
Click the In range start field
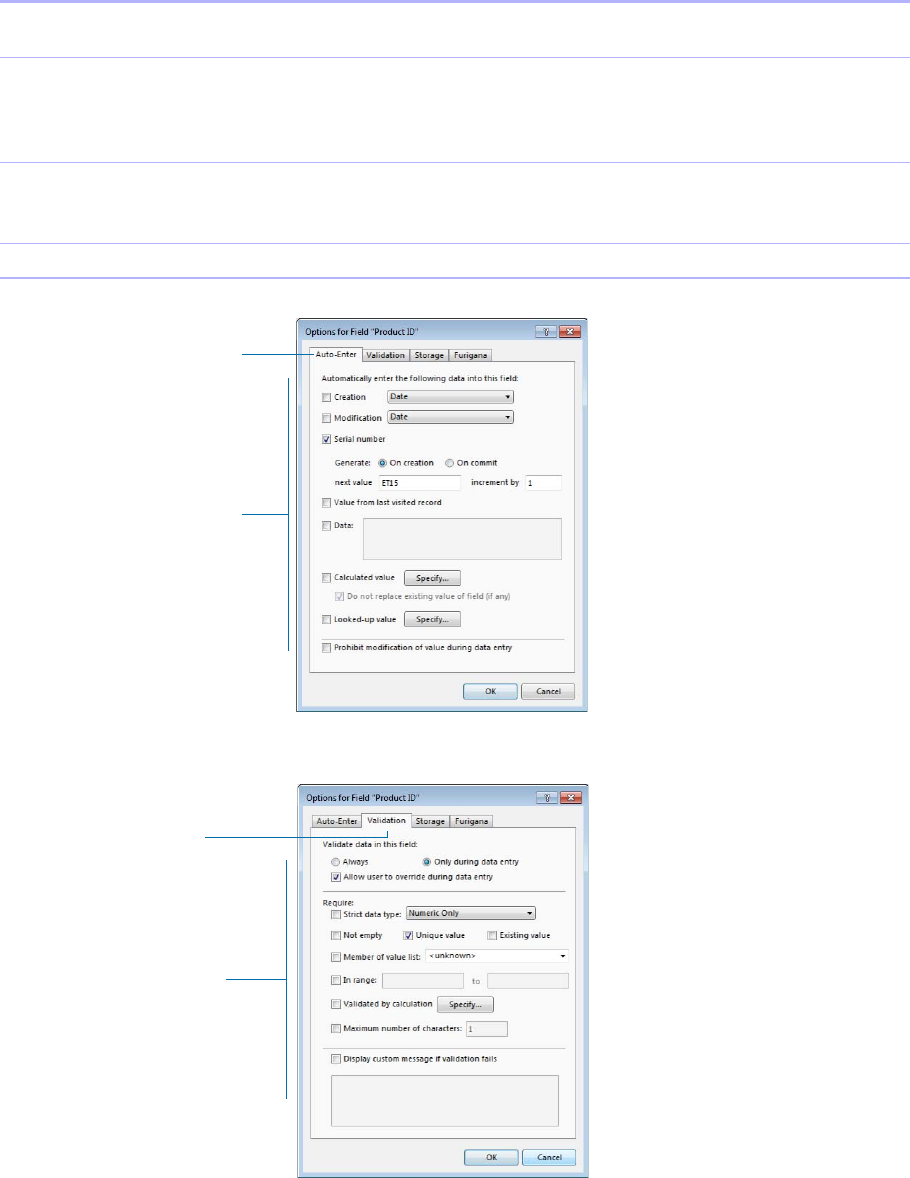tap(423, 980)
